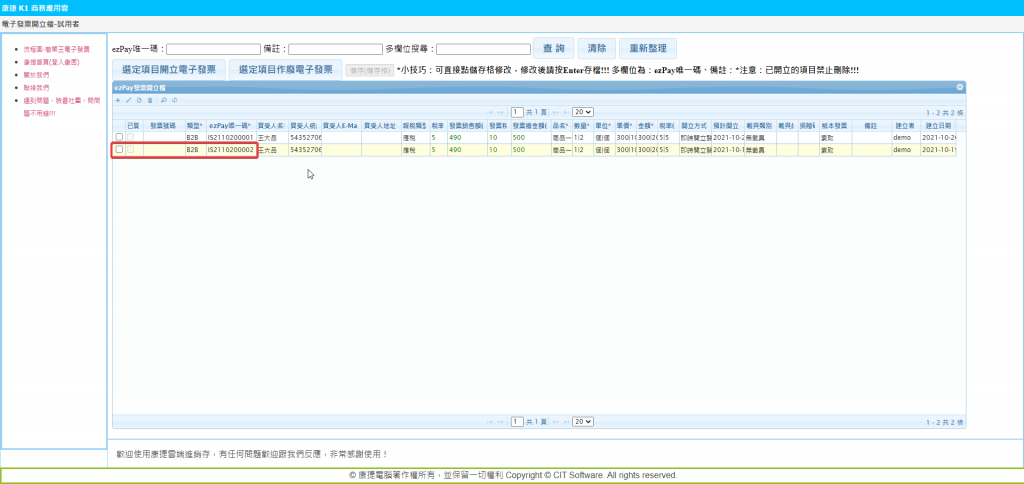Open the bottom rows-per-page dropdown showing 20
This screenshot has height=484, width=1024.
[x=582, y=422]
